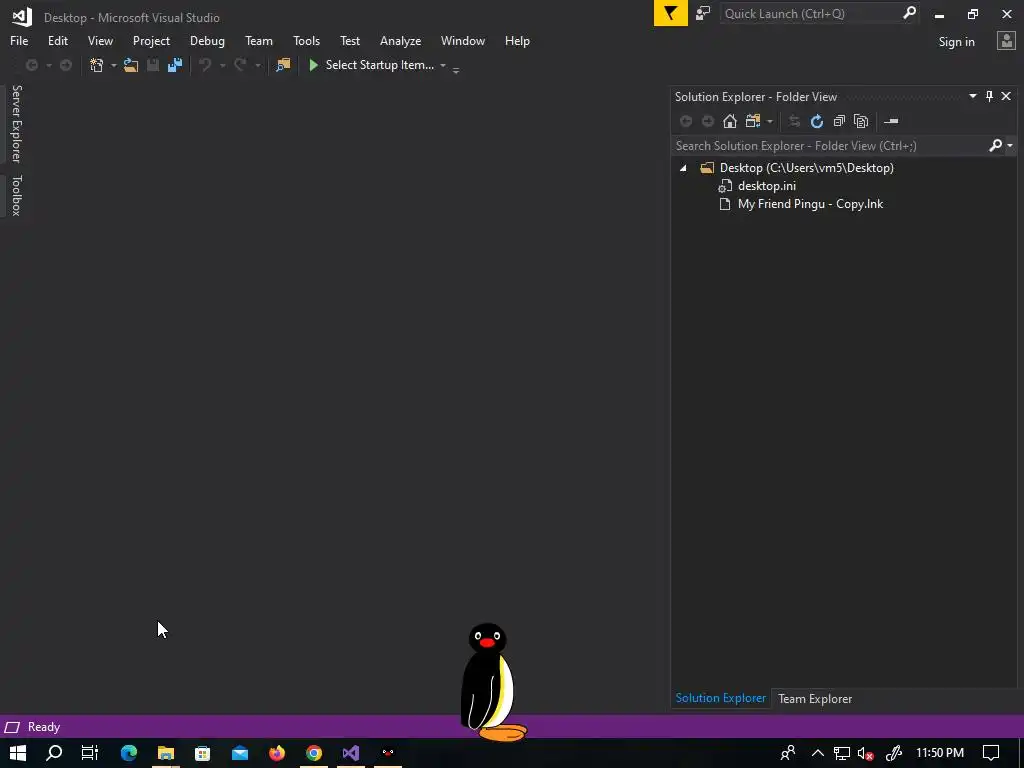Open the Redo history dropdown arrow
This screenshot has height=768, width=1024.
[257, 65]
